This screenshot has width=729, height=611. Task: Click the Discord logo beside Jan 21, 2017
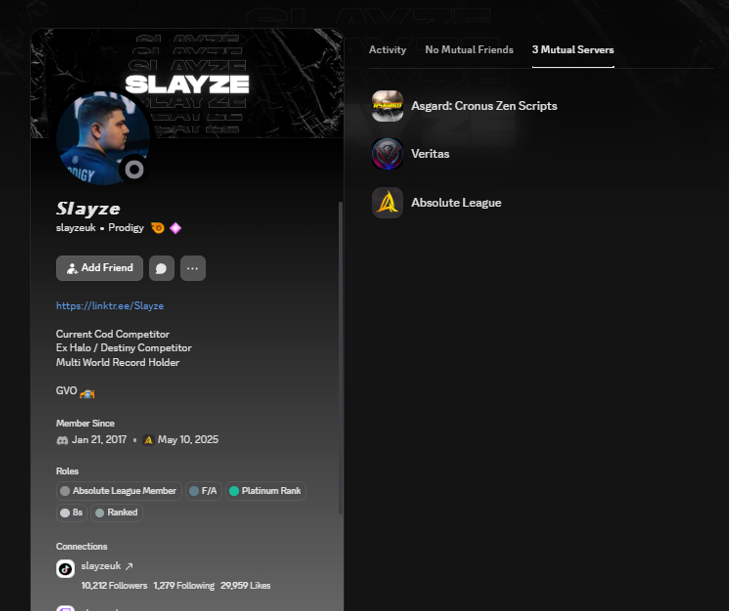click(62, 440)
